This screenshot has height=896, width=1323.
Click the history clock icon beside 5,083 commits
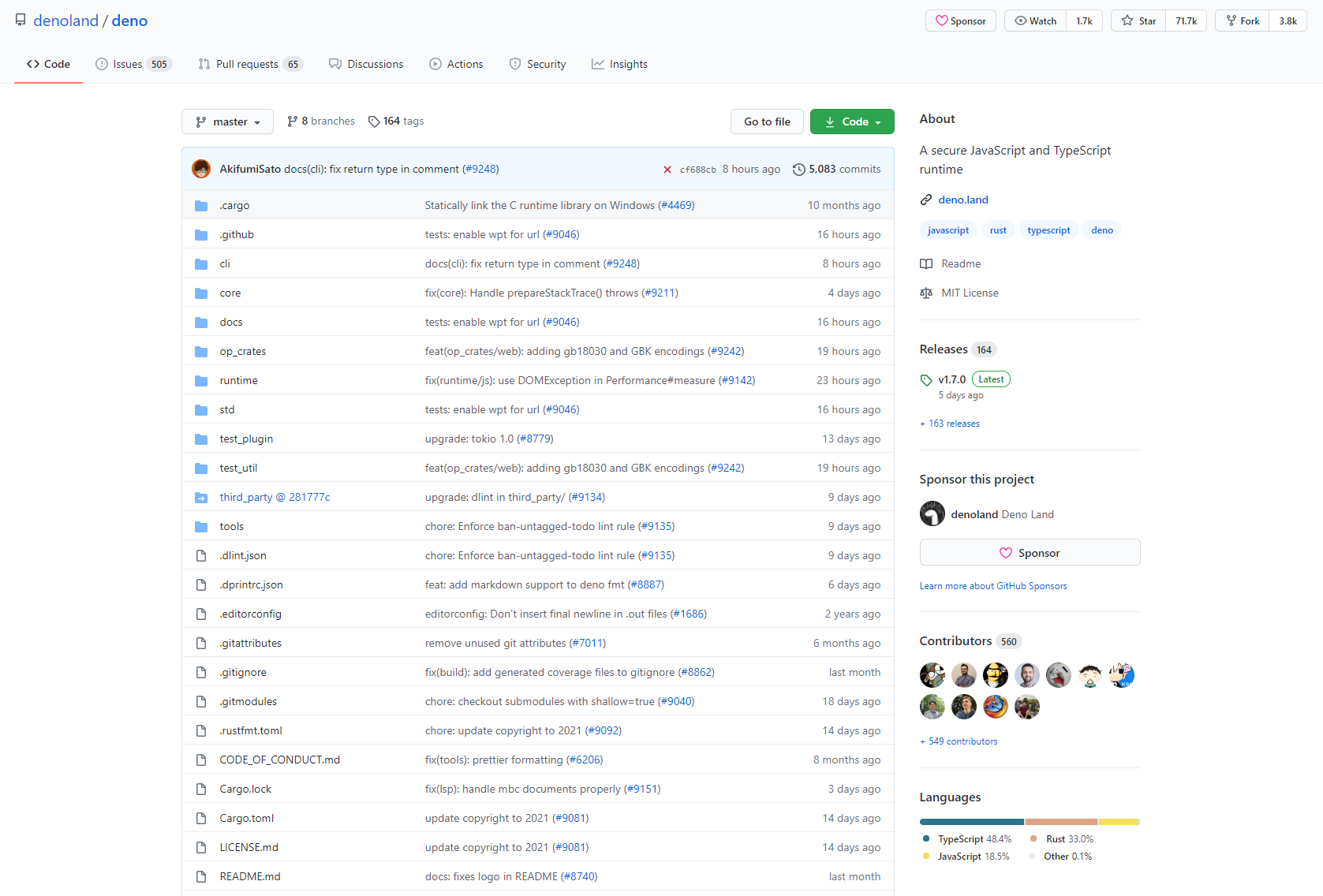799,170
